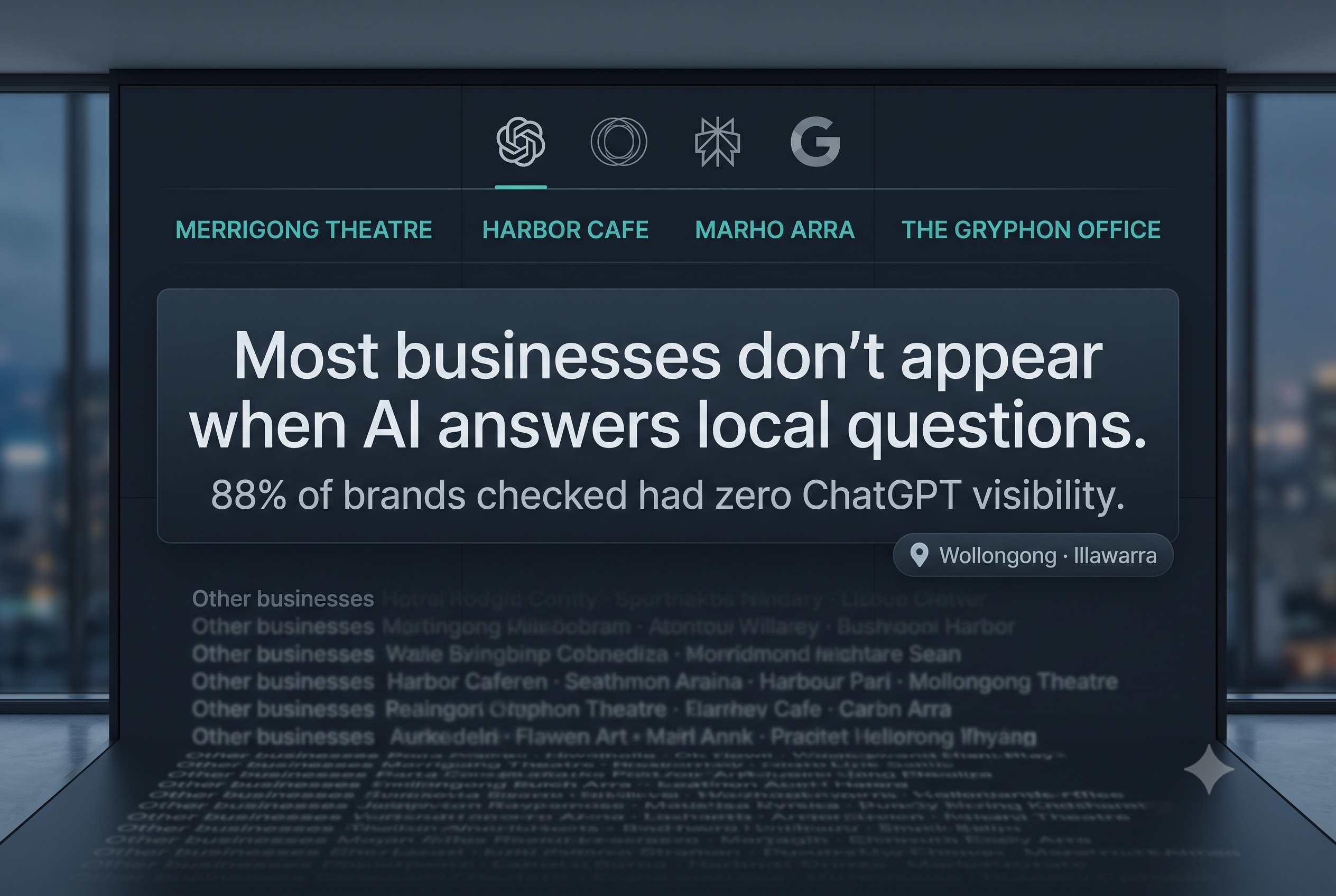
Task: Click 'Elarrhev Cafe' in the businesses list
Action: click(x=753, y=709)
